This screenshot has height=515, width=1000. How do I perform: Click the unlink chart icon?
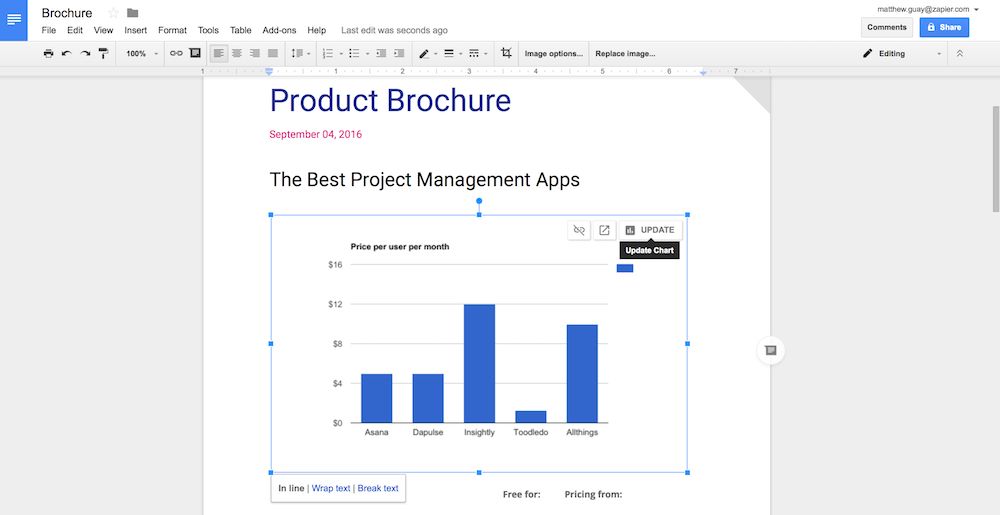(579, 230)
